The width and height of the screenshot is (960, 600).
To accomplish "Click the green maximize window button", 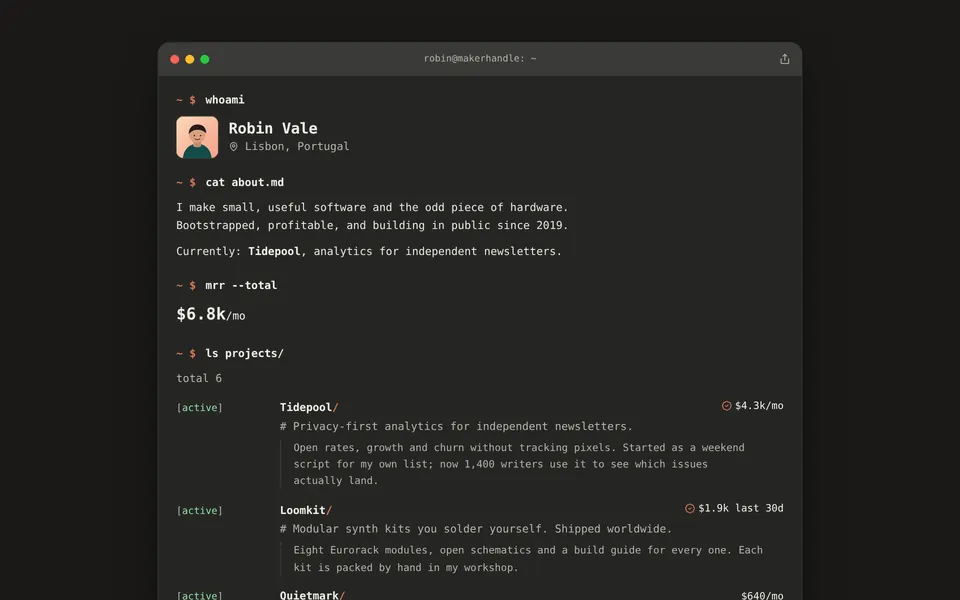I will click(x=205, y=59).
